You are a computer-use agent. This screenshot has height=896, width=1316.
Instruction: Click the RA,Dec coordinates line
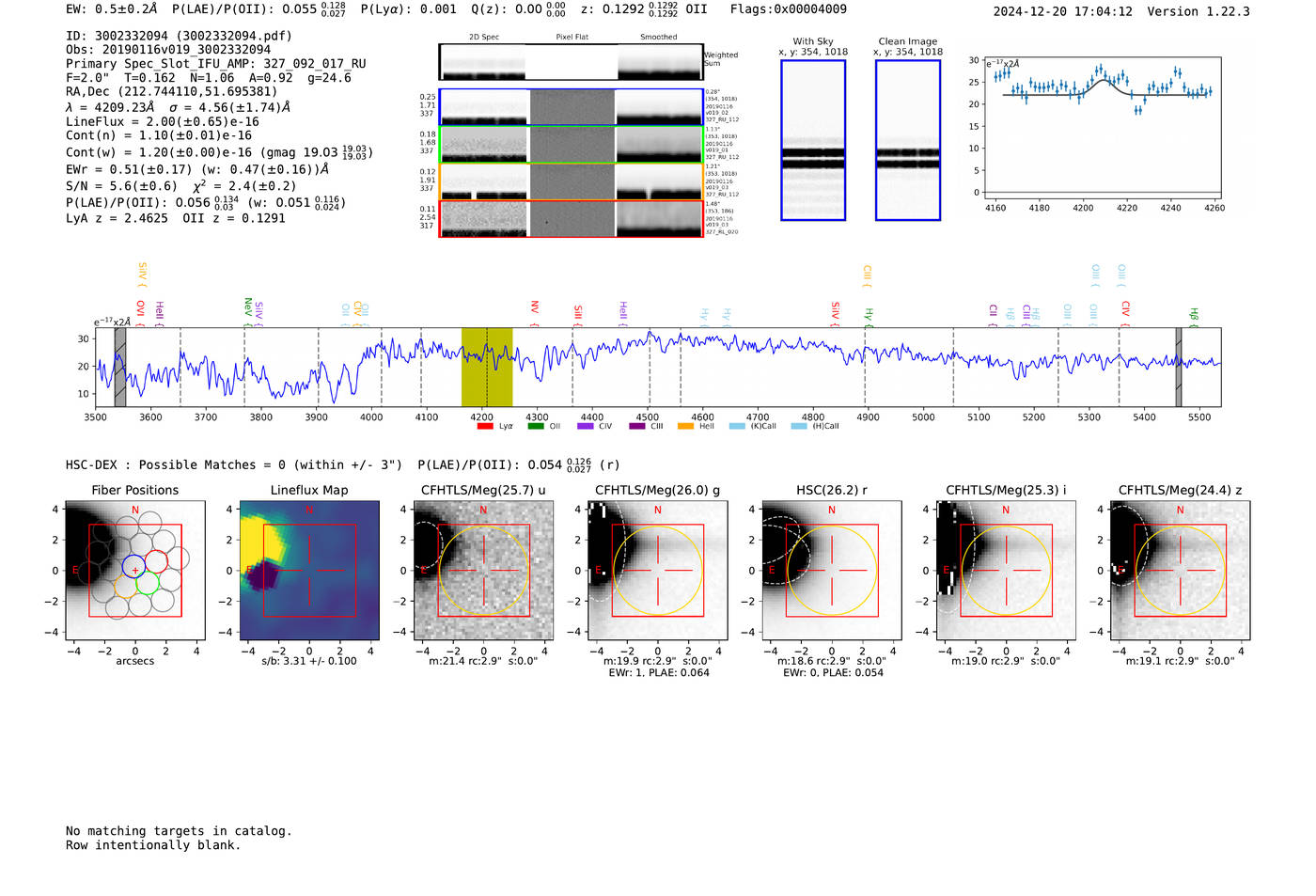[172, 92]
